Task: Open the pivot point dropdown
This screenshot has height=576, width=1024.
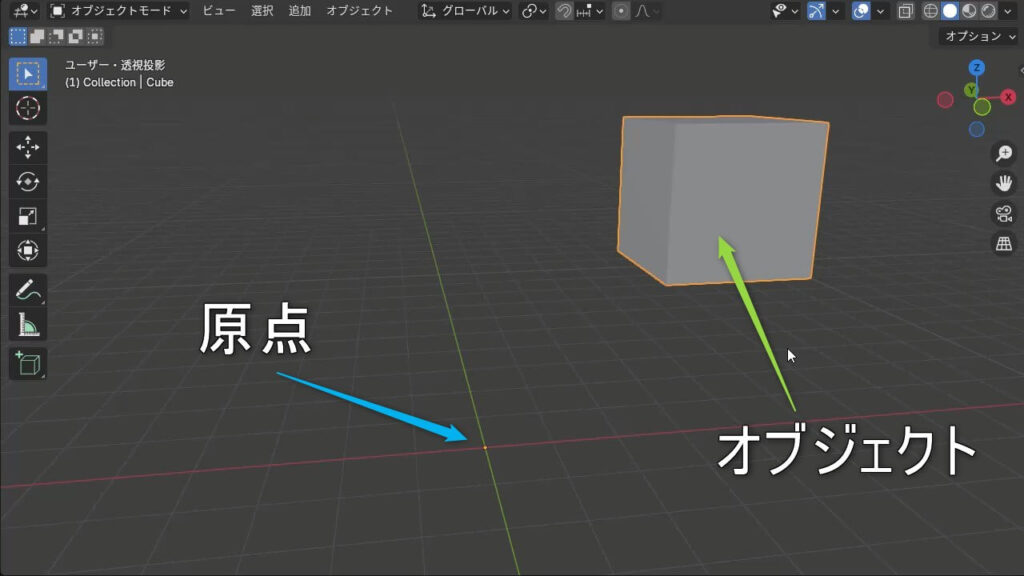Action: tap(534, 11)
